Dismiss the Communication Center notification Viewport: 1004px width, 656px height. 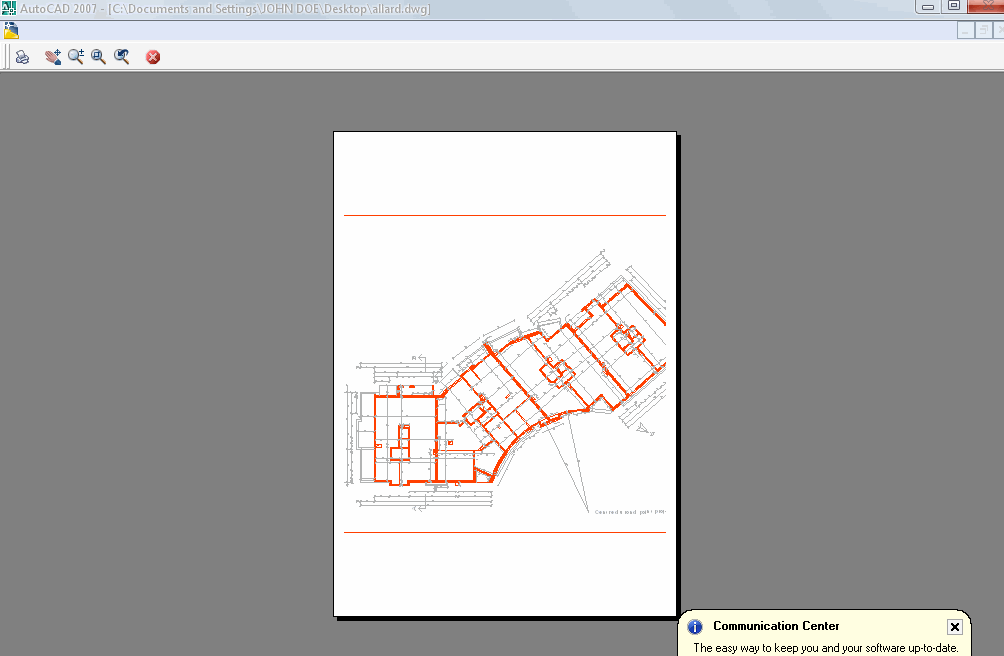pyautogui.click(x=955, y=626)
